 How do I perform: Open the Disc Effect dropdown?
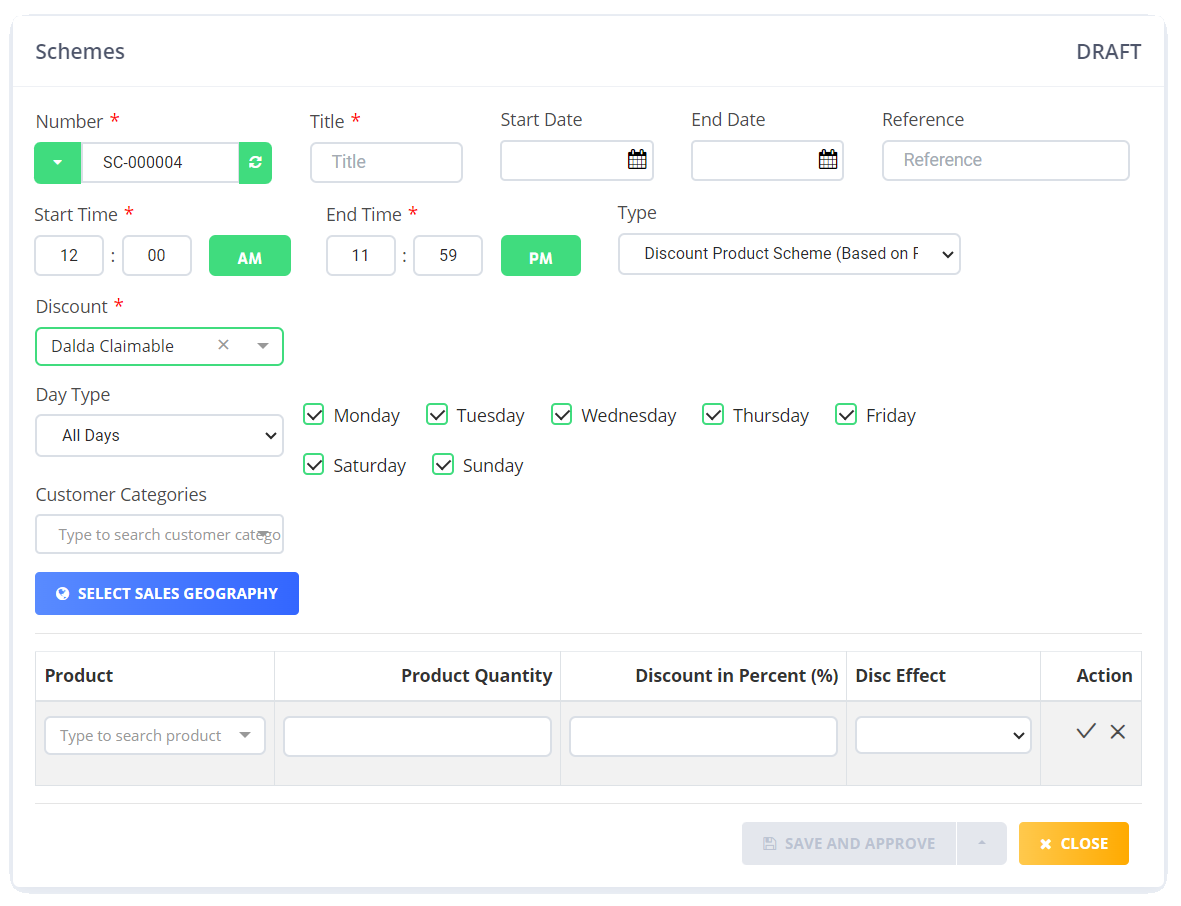pyautogui.click(x=942, y=735)
